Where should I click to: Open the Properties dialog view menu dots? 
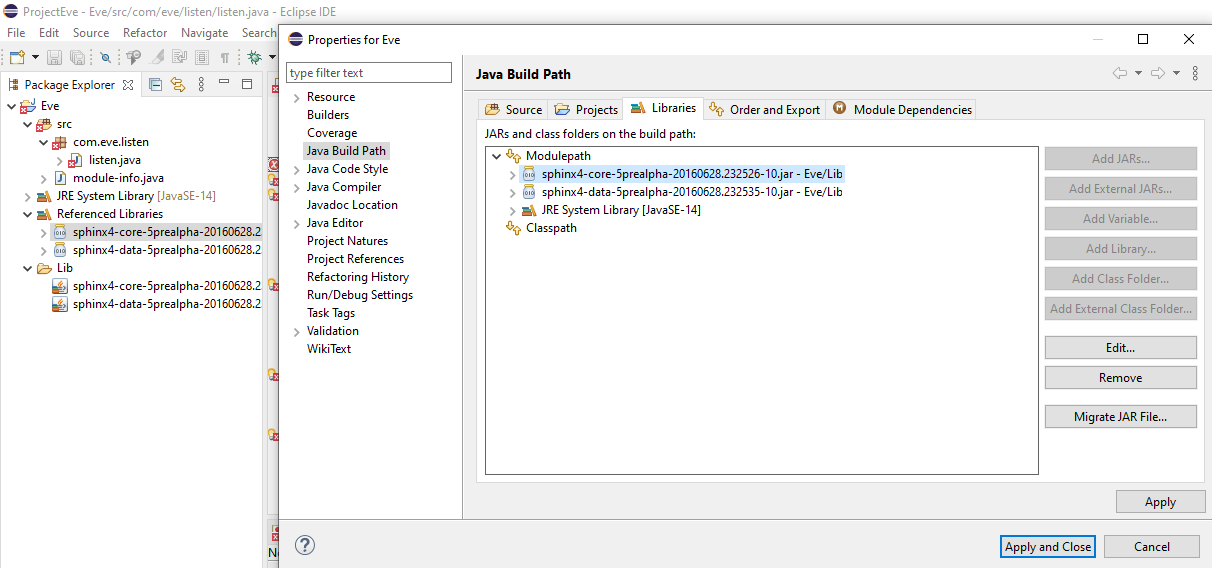[1196, 73]
